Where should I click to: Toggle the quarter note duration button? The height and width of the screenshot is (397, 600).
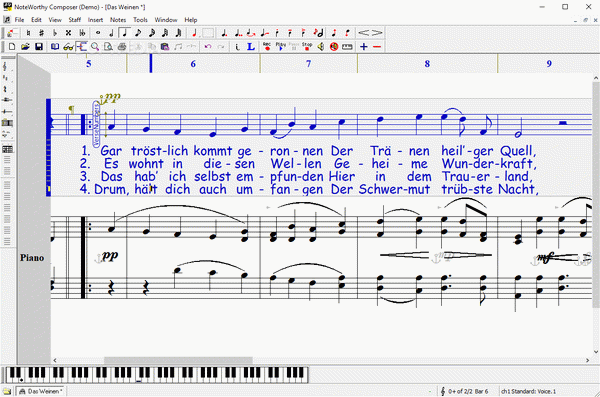124,33
